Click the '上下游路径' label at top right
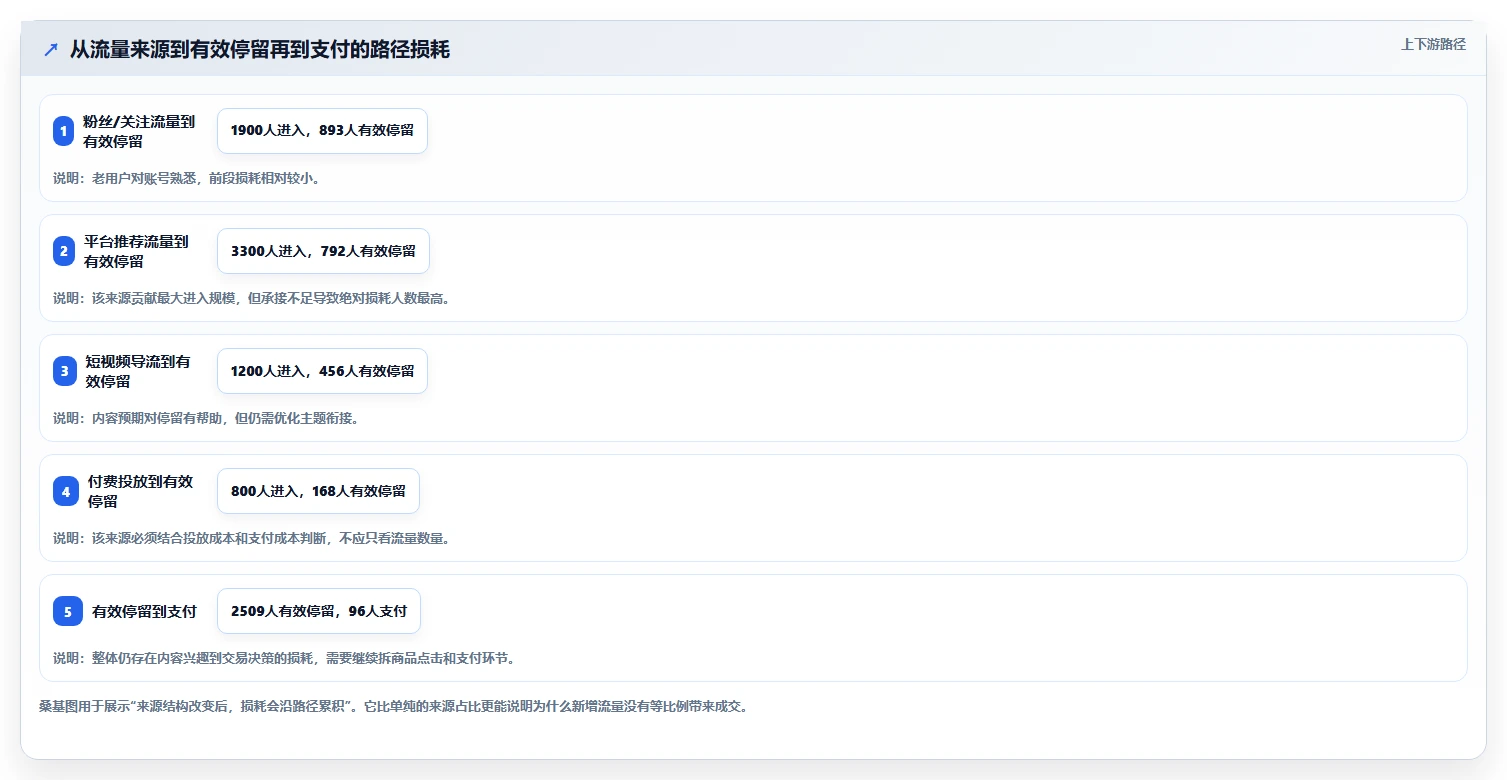This screenshot has width=1507, height=780. [1433, 44]
